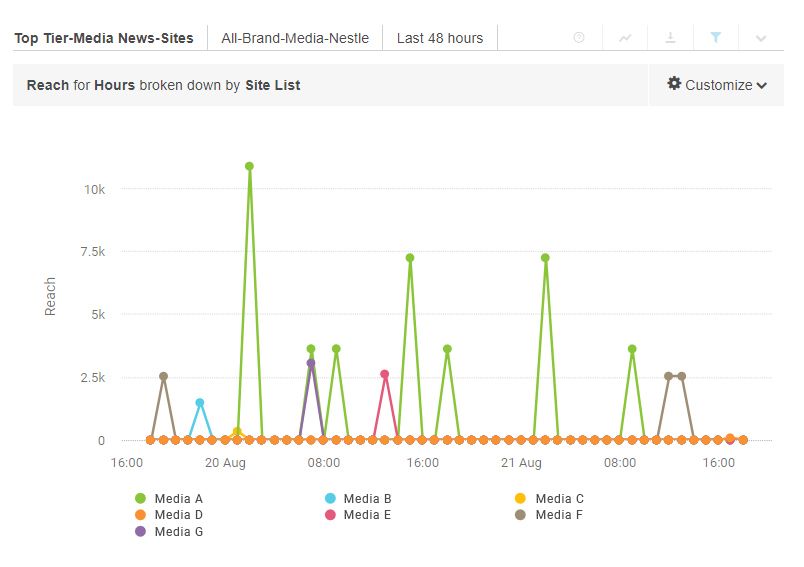Click the highest Media A peak point
804x567 pixels.
click(249, 166)
